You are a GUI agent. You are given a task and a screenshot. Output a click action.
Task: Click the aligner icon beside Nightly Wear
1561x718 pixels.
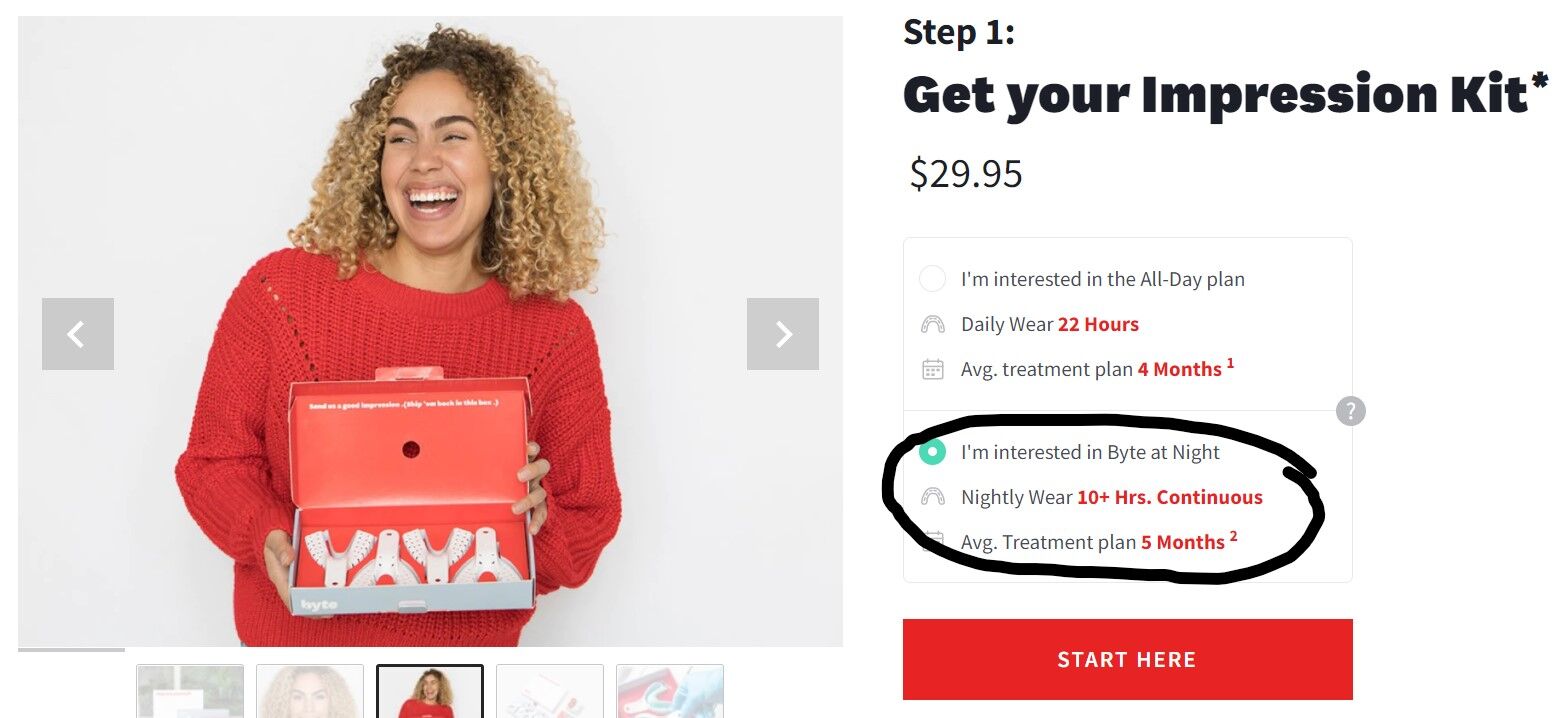932,497
